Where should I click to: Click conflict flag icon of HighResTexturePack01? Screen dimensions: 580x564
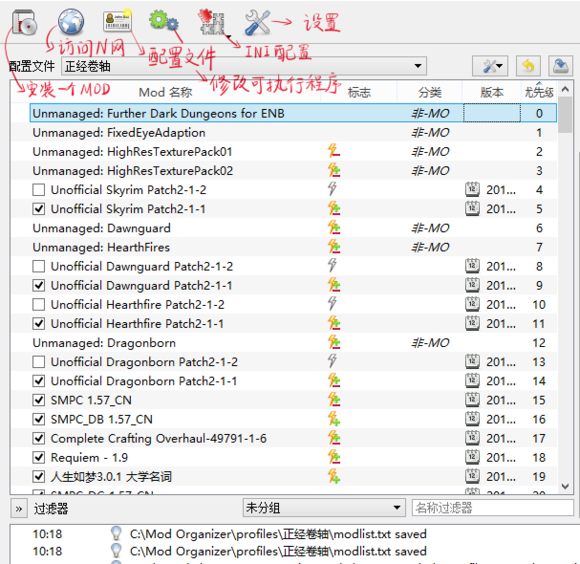pyautogui.click(x=334, y=151)
